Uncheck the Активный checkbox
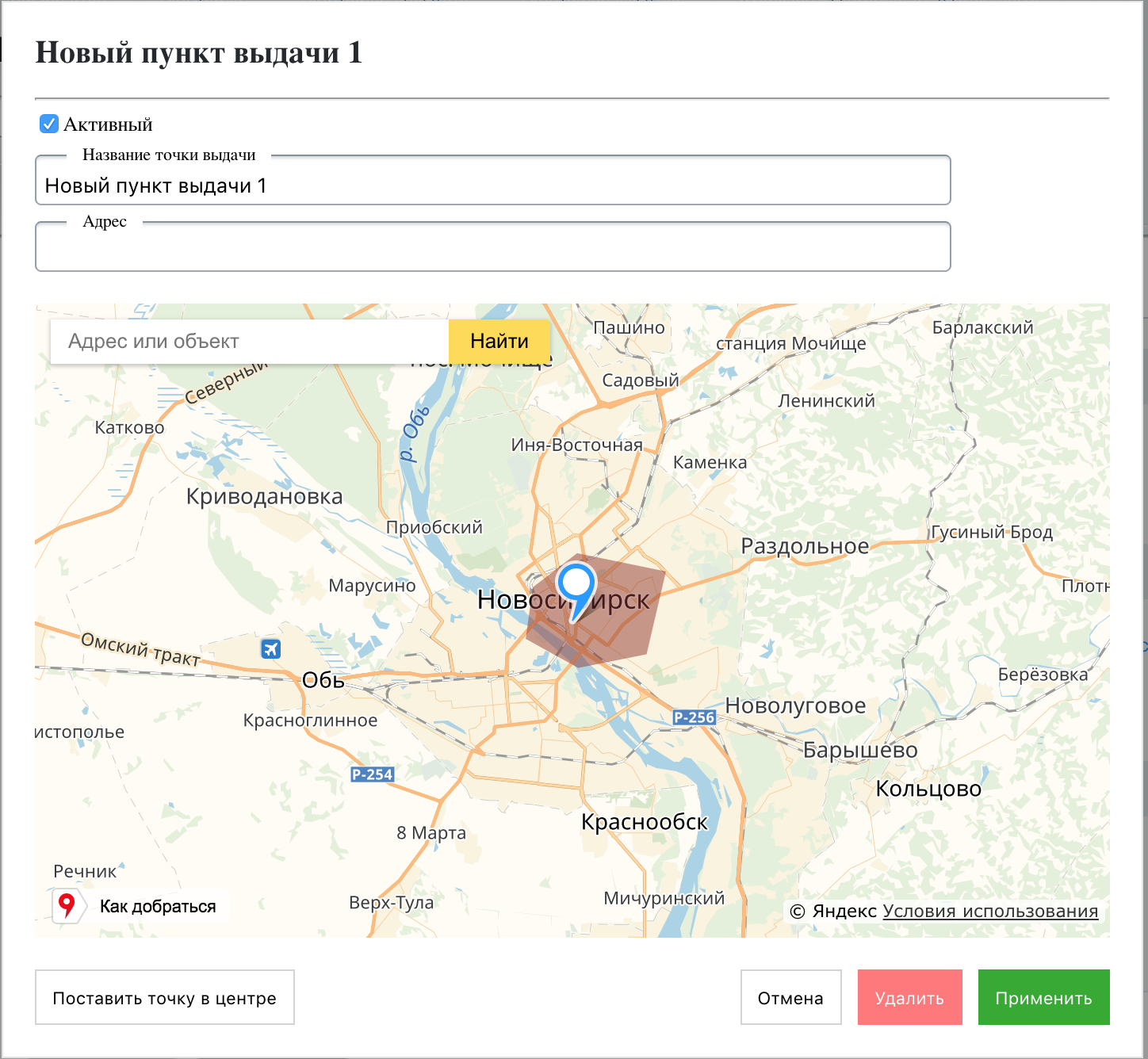Viewport: 1148px width, 1059px height. coord(49,124)
